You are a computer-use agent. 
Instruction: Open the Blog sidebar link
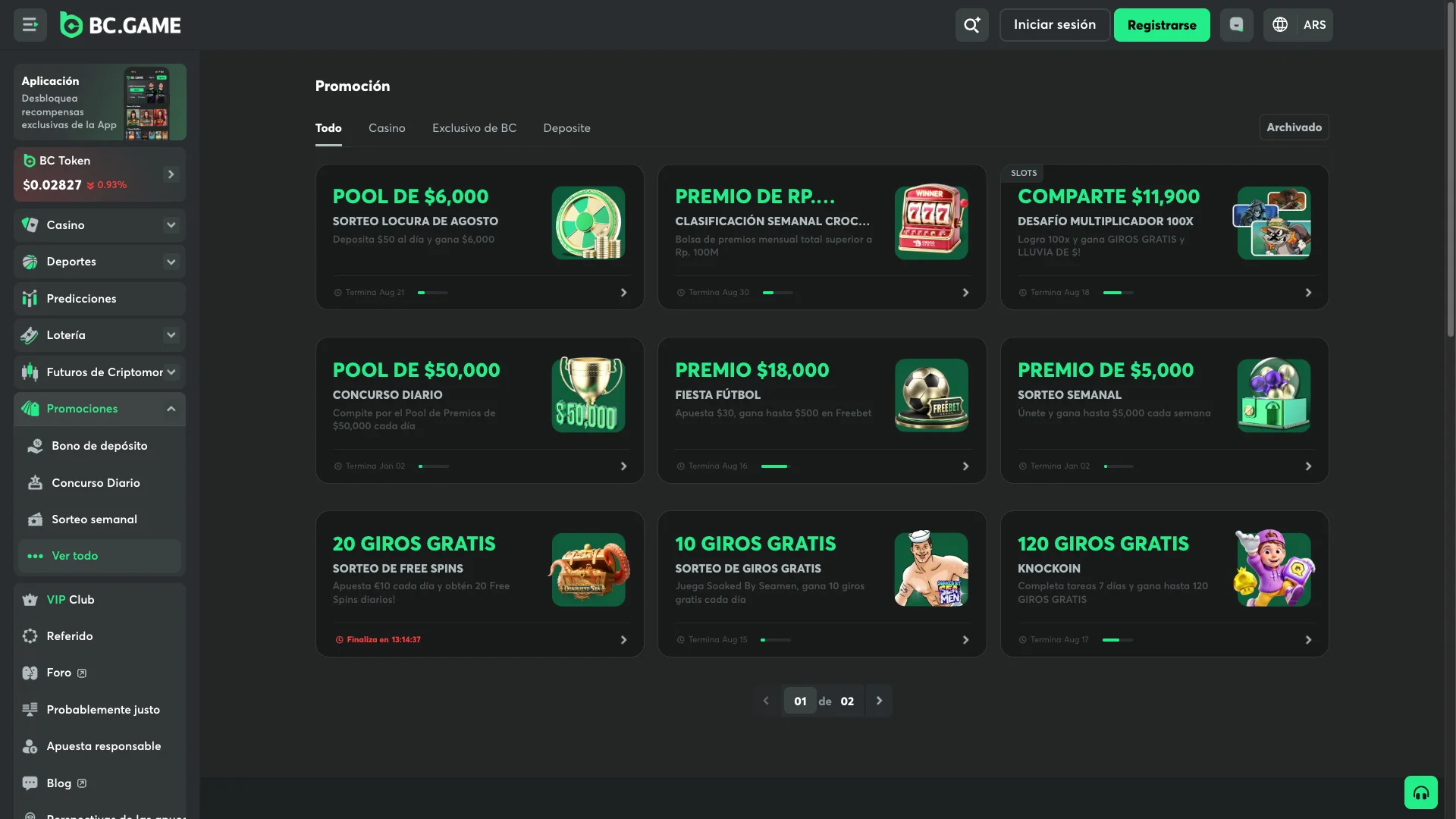[x=99, y=783]
